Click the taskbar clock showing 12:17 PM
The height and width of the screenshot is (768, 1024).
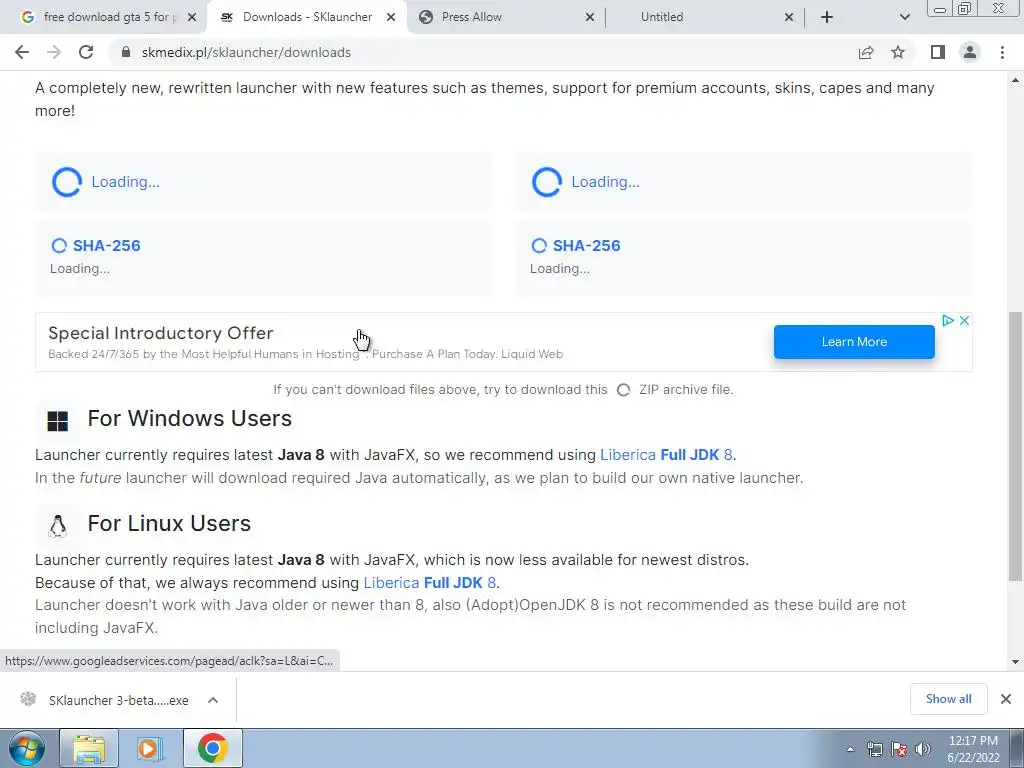click(x=973, y=749)
